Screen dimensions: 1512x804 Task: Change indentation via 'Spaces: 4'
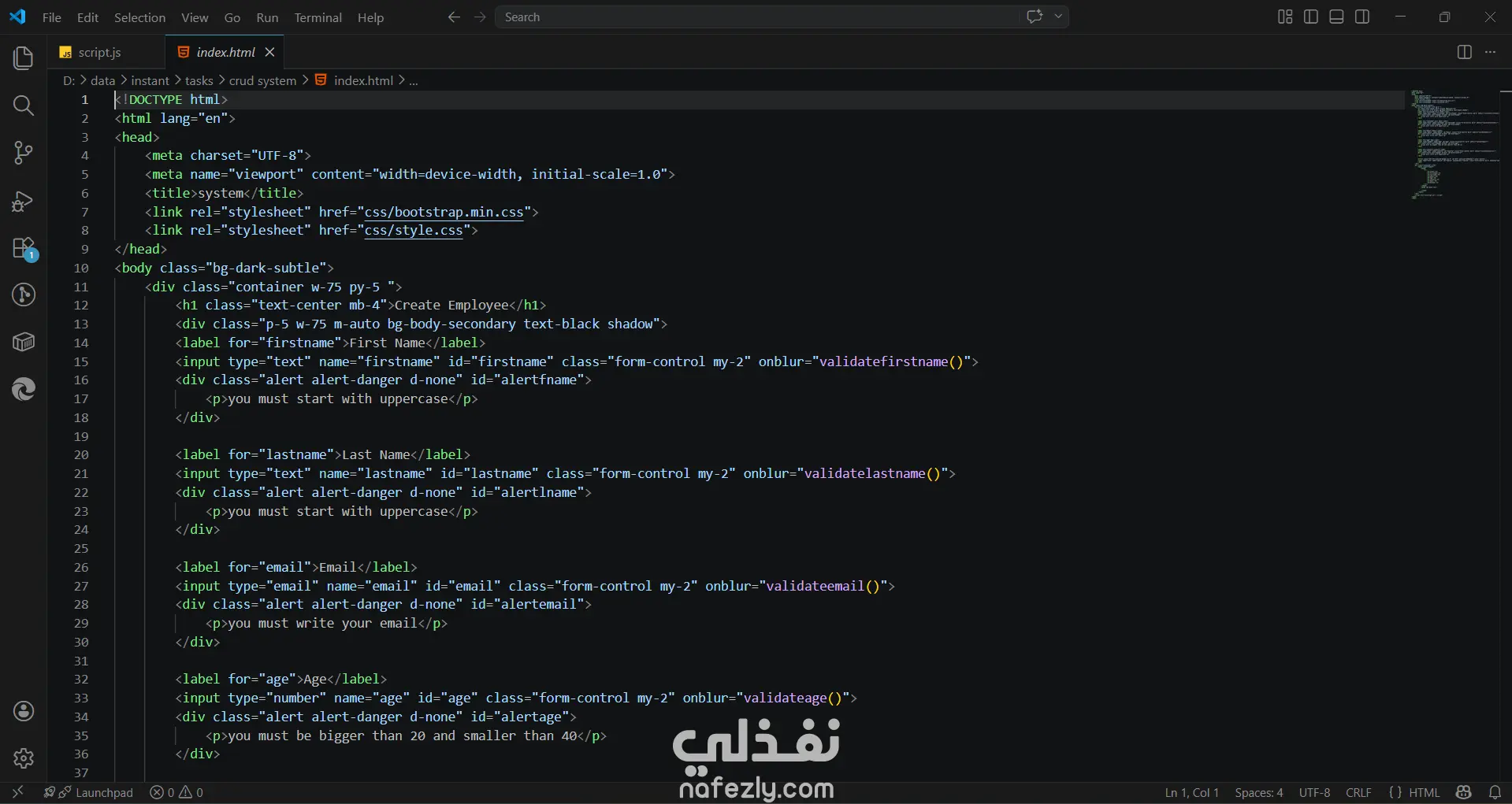[x=1258, y=792]
